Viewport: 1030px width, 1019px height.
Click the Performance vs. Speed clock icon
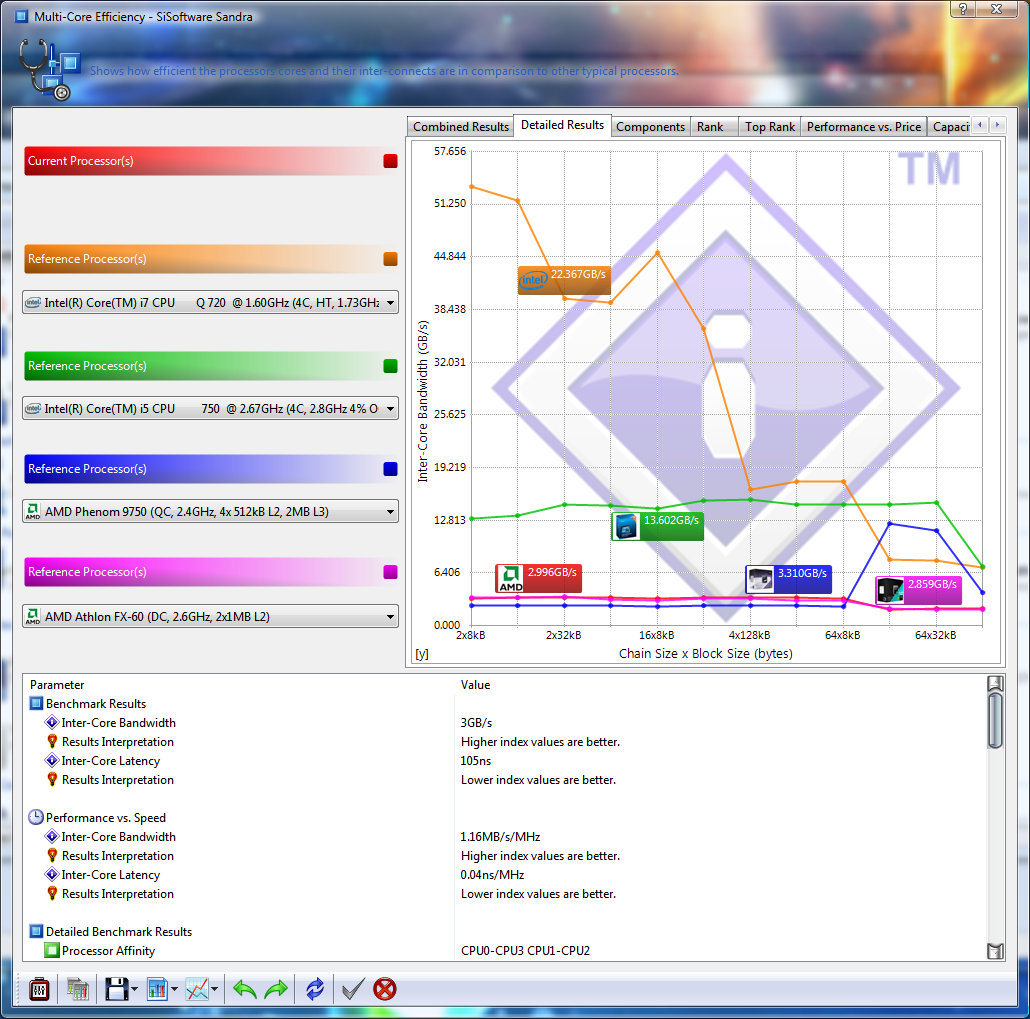coord(36,817)
